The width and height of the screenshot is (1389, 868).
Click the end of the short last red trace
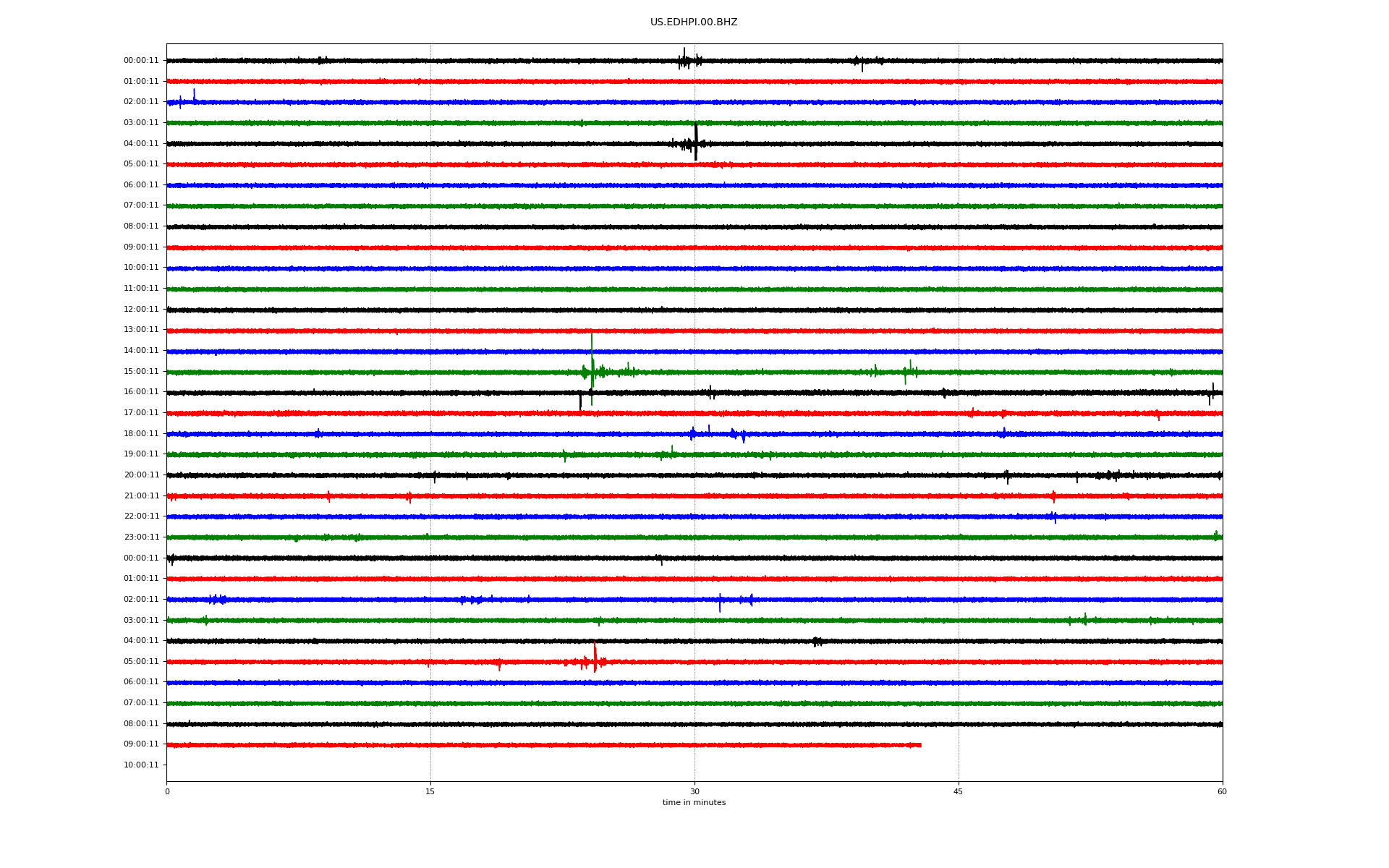tap(920, 745)
